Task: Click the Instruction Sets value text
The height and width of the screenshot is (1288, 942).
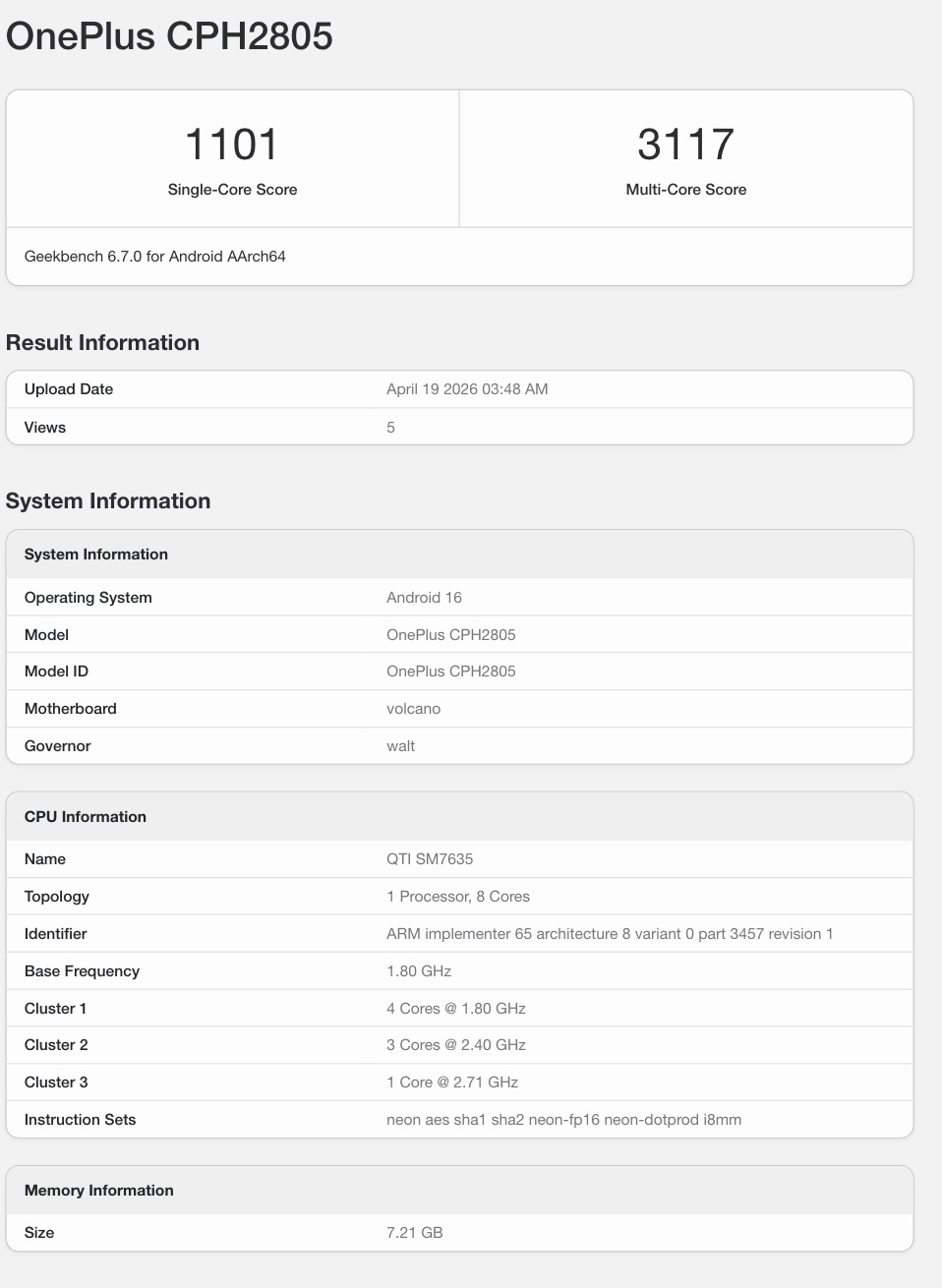Action: [x=563, y=1120]
